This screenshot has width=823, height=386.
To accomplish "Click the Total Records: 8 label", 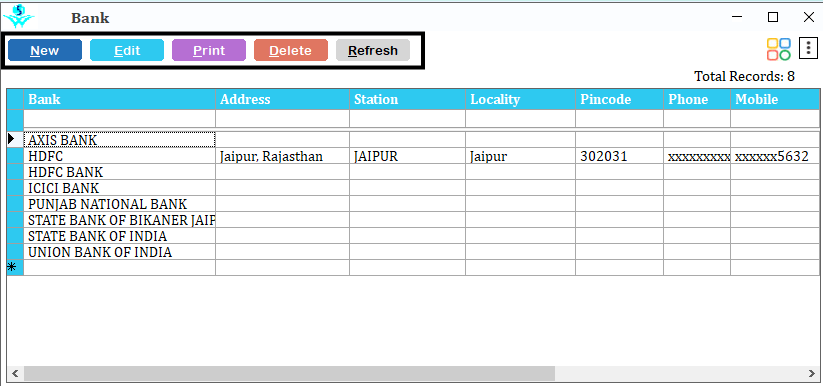I will pos(744,76).
